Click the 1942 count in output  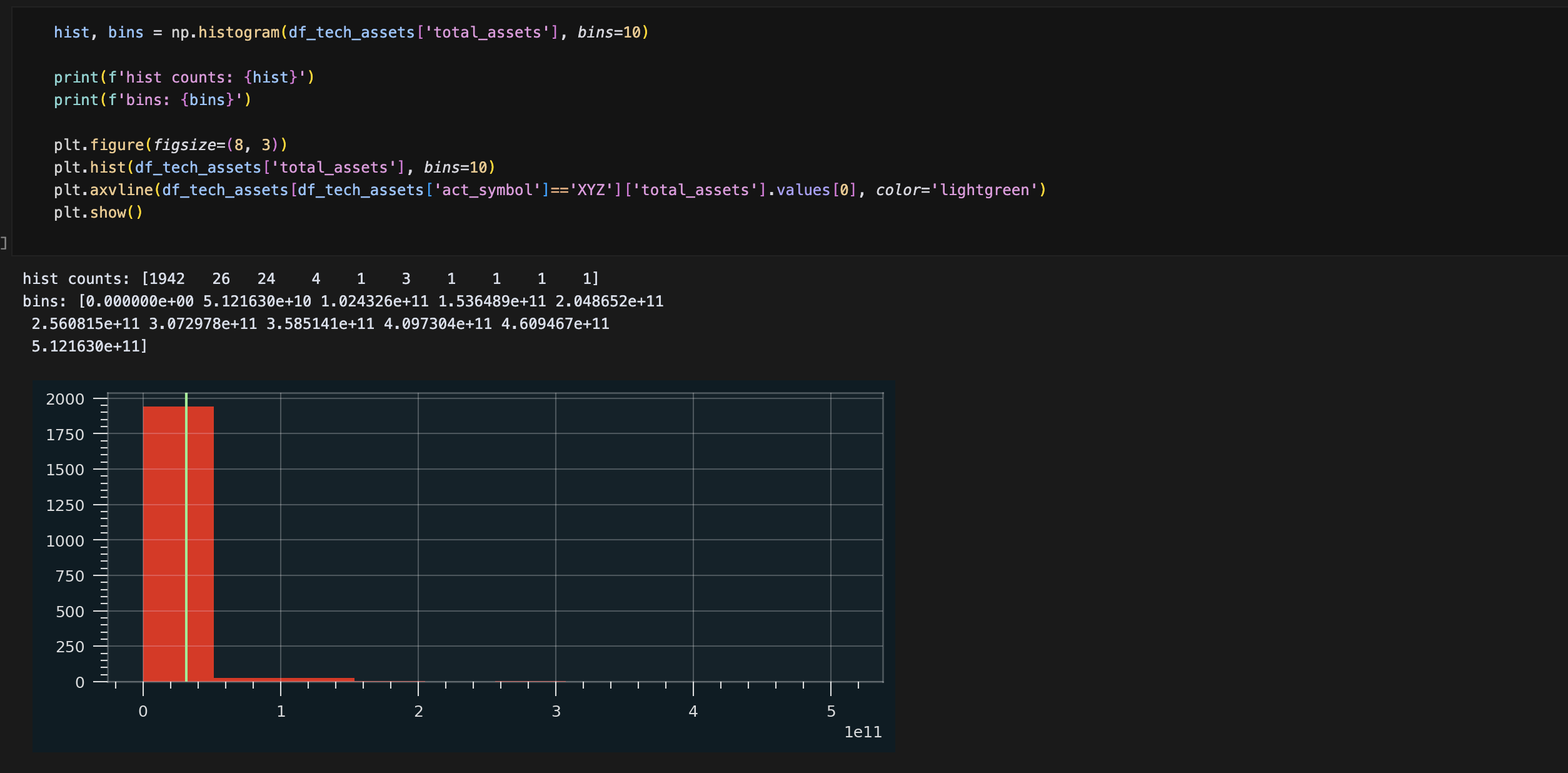click(x=167, y=279)
